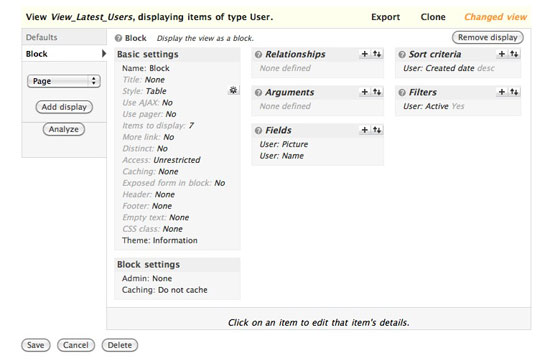Click the Add display button
Viewport: 550px width, 363px height.
(x=64, y=107)
